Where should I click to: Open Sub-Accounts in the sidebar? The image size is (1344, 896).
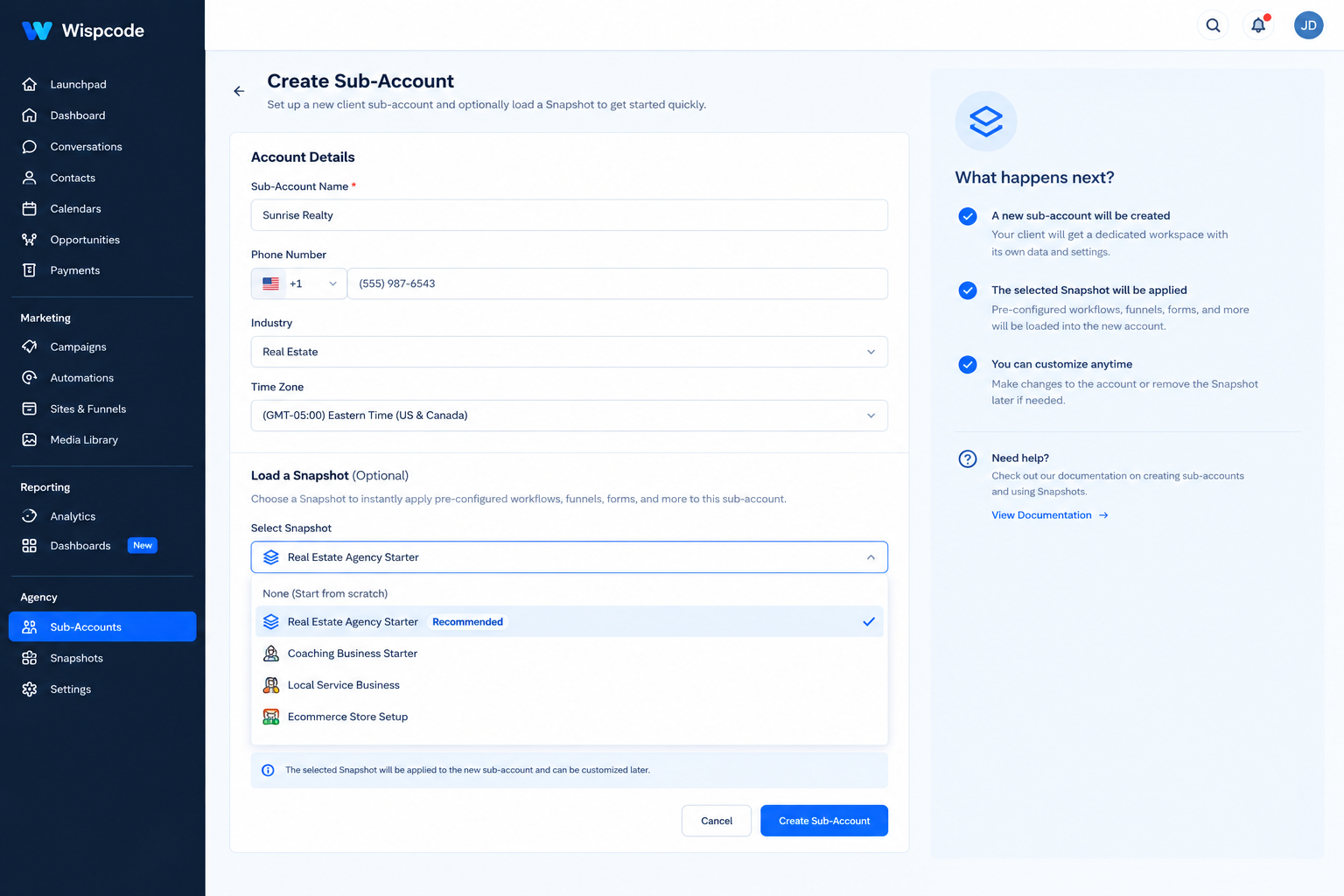point(102,626)
